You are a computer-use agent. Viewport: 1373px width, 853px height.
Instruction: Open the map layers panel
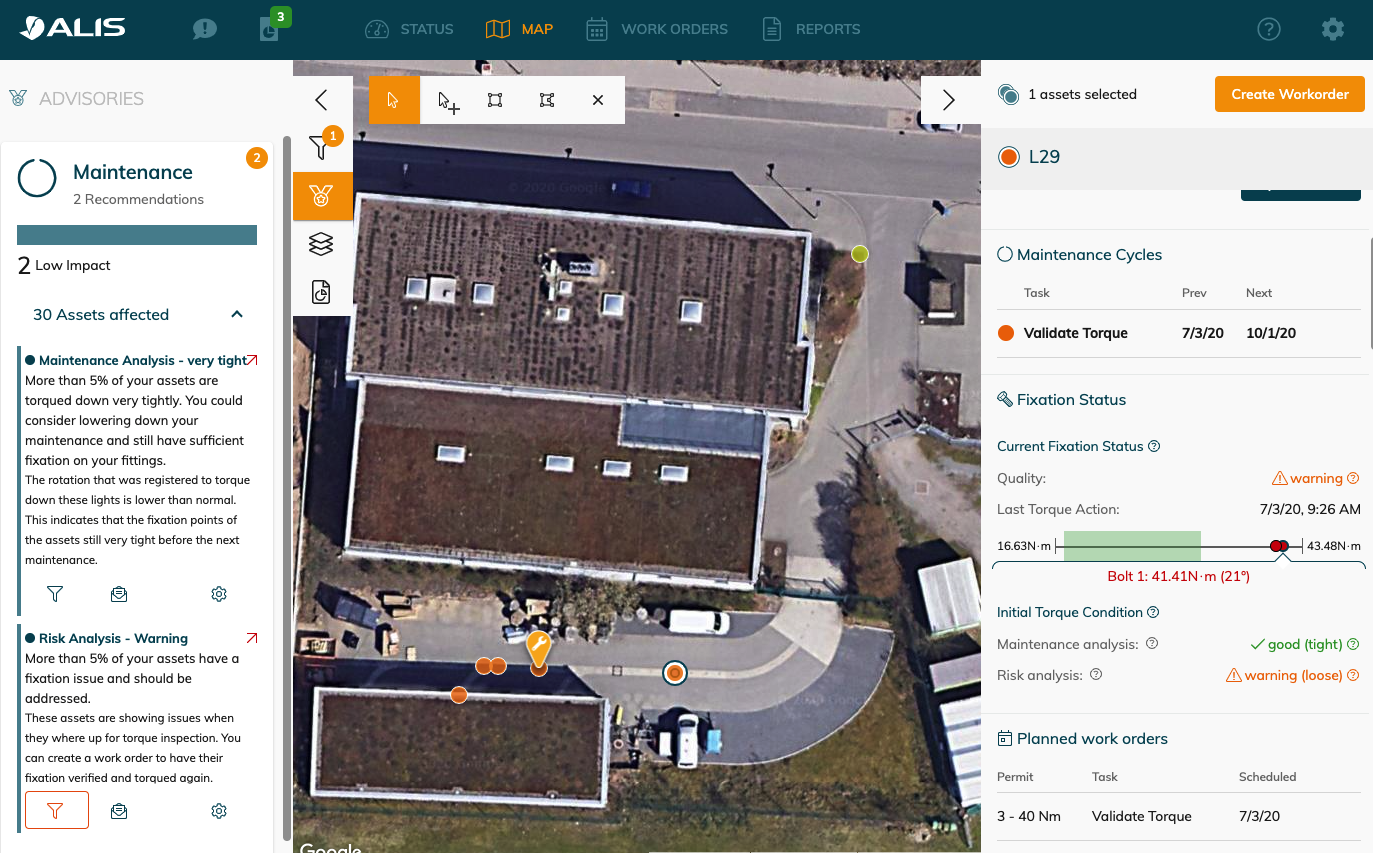pos(321,244)
